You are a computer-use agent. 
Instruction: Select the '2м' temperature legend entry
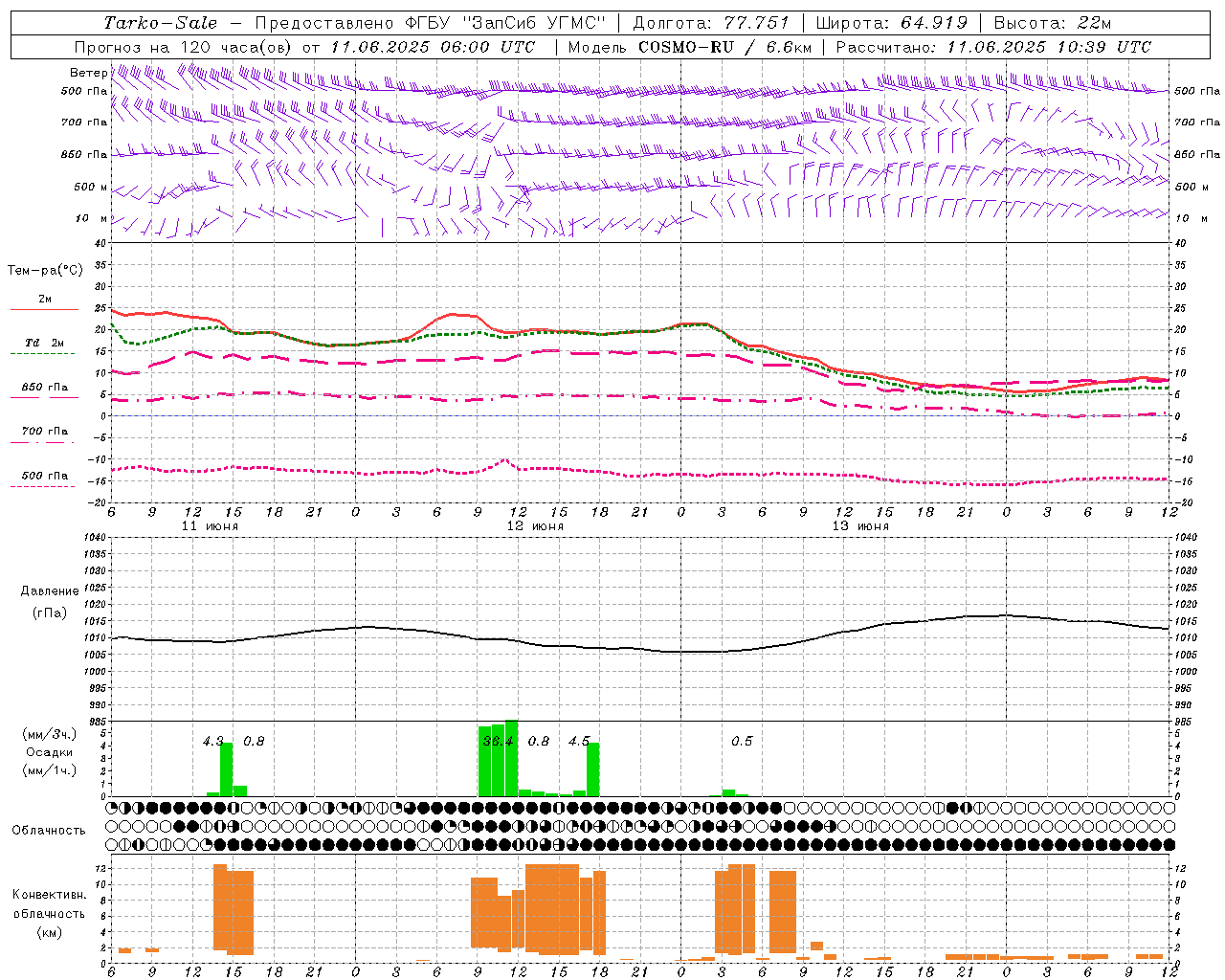click(x=45, y=300)
